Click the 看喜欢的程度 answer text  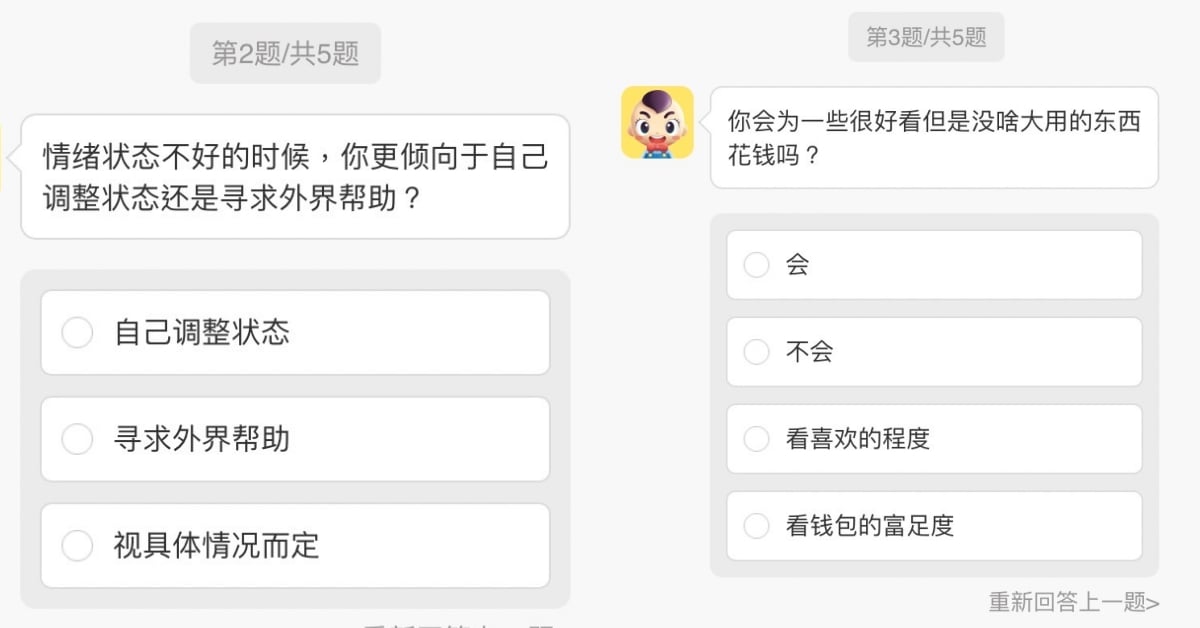857,439
